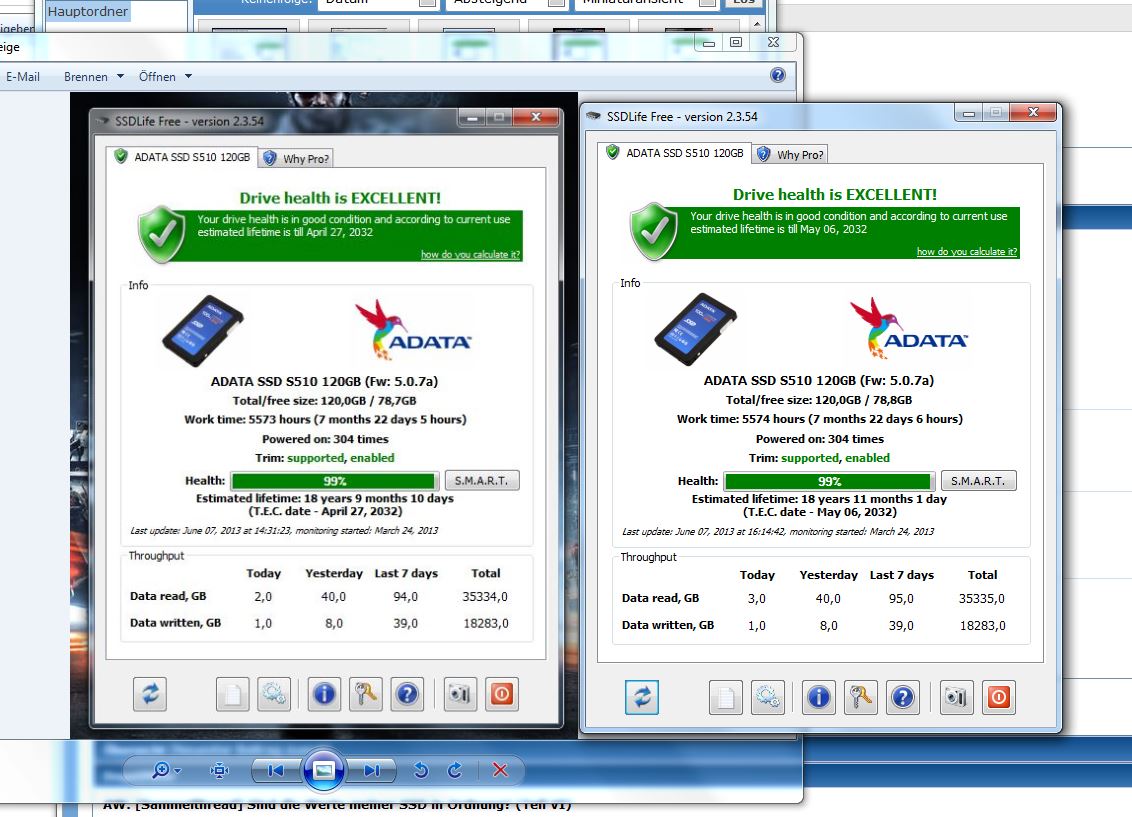
Task: Click 99% health bar in left SSDLife picture
Action: [x=335, y=481]
